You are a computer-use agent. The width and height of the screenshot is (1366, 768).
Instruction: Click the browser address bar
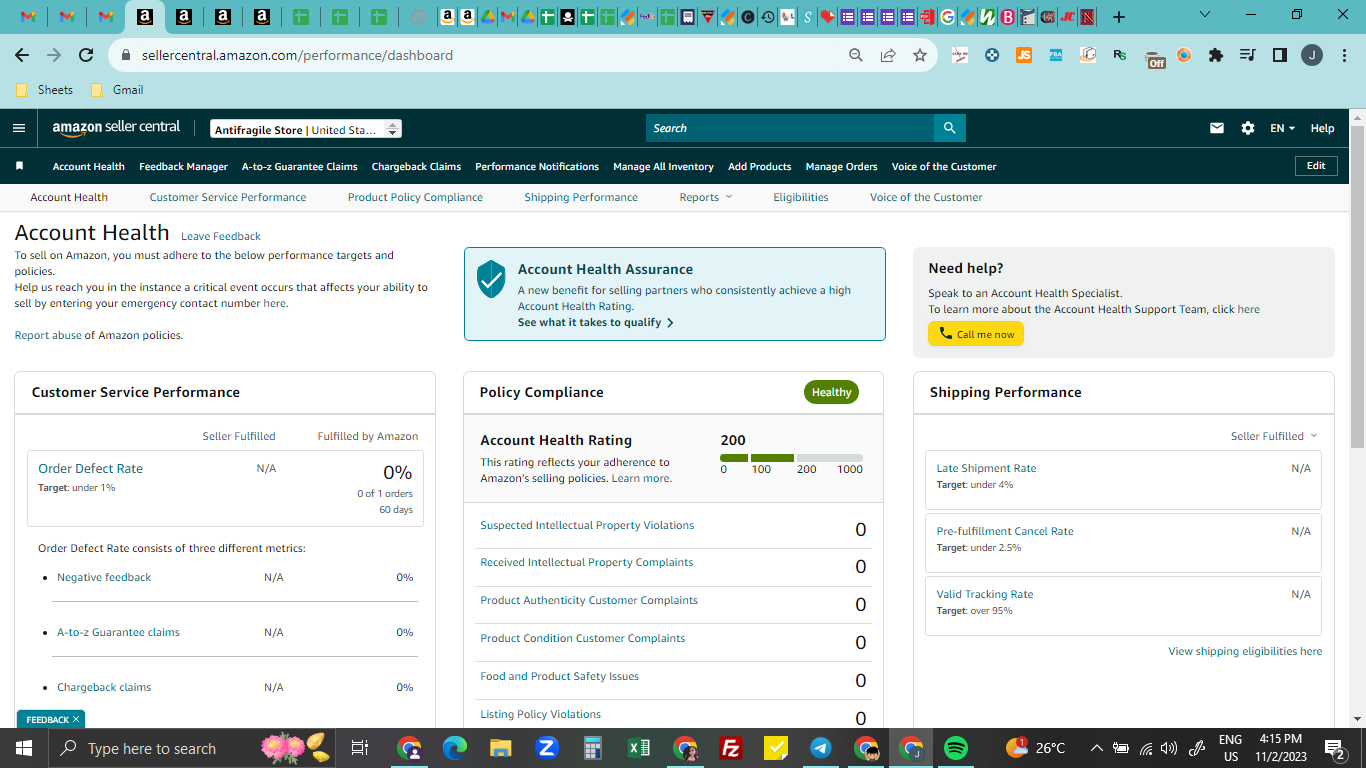pos(480,55)
